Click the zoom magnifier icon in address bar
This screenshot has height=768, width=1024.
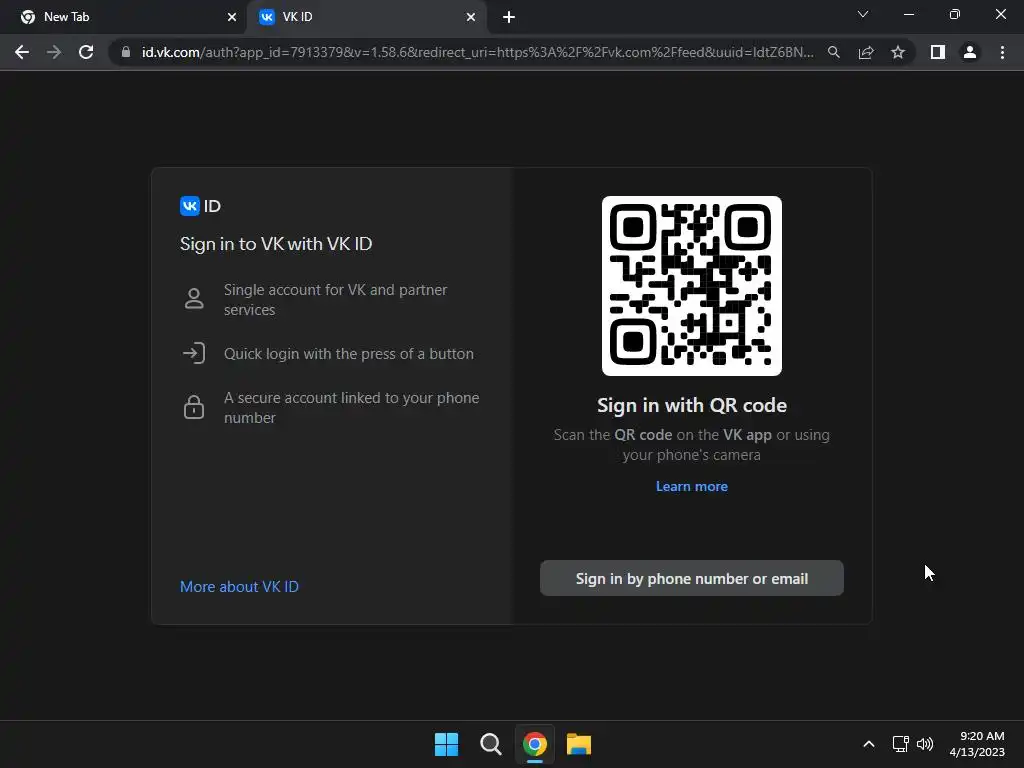click(x=834, y=52)
